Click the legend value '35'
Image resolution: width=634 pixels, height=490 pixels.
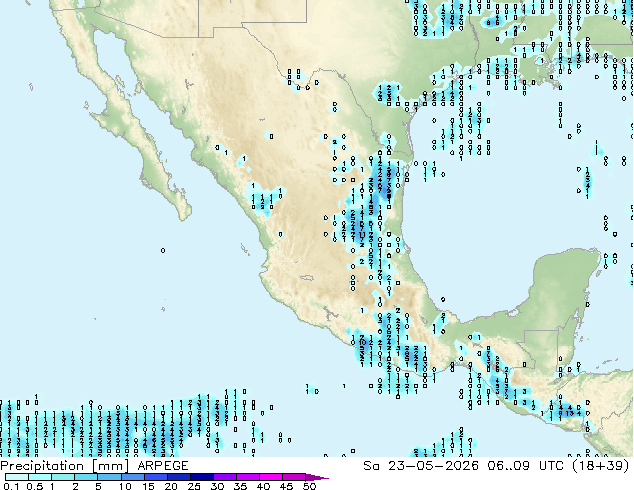[241, 486]
